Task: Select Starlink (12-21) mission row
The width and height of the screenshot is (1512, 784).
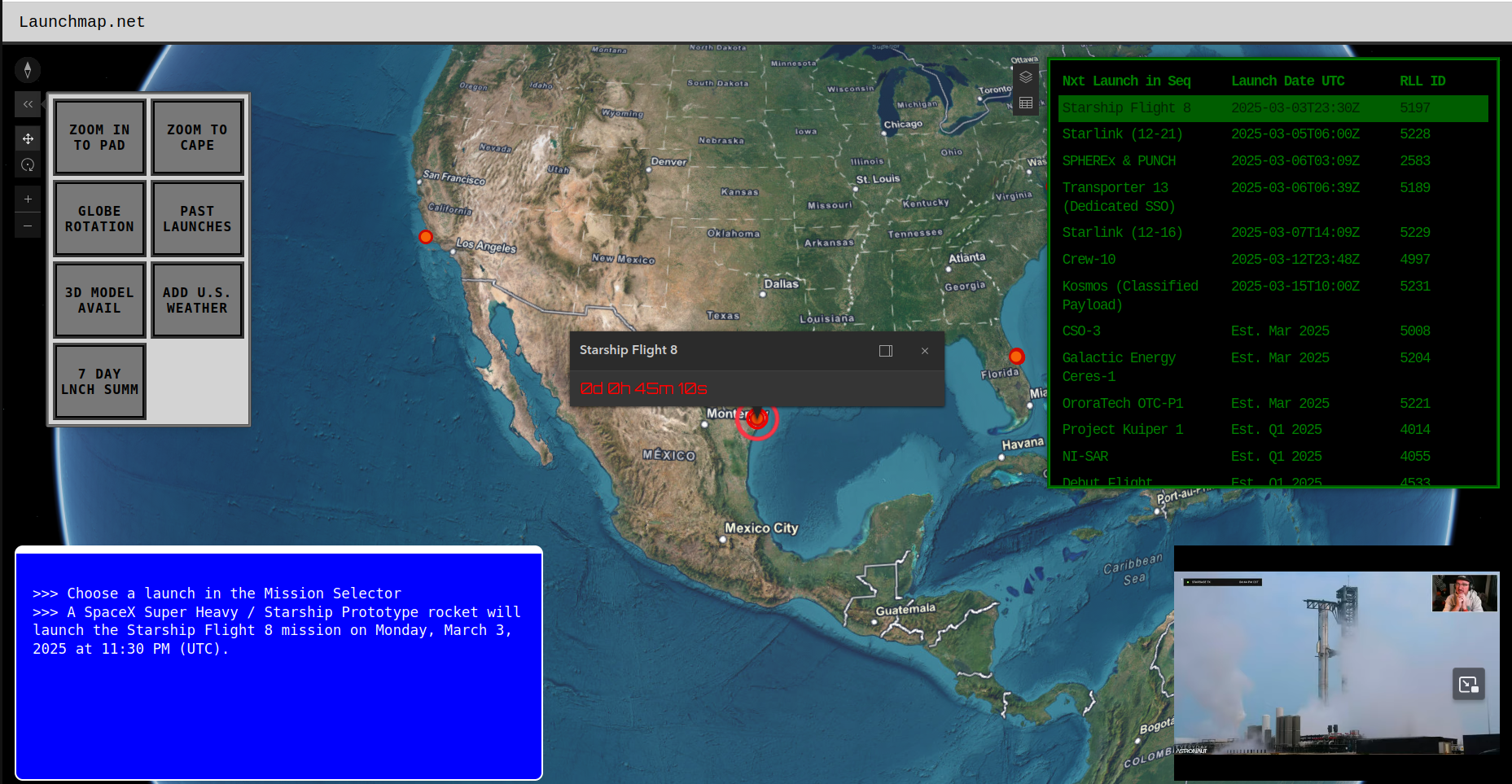Action: [1273, 134]
